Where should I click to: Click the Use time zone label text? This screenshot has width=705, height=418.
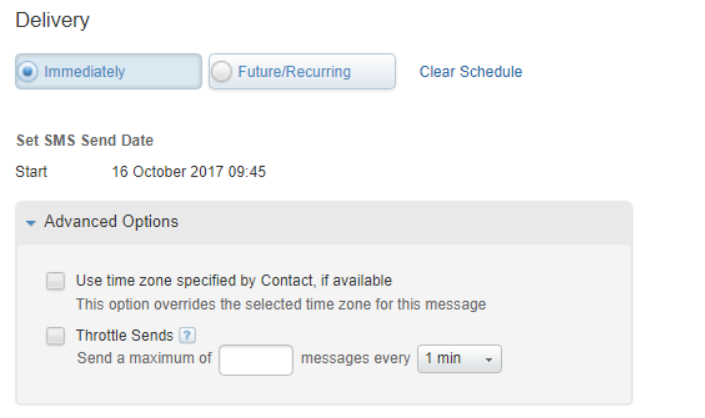click(x=234, y=281)
